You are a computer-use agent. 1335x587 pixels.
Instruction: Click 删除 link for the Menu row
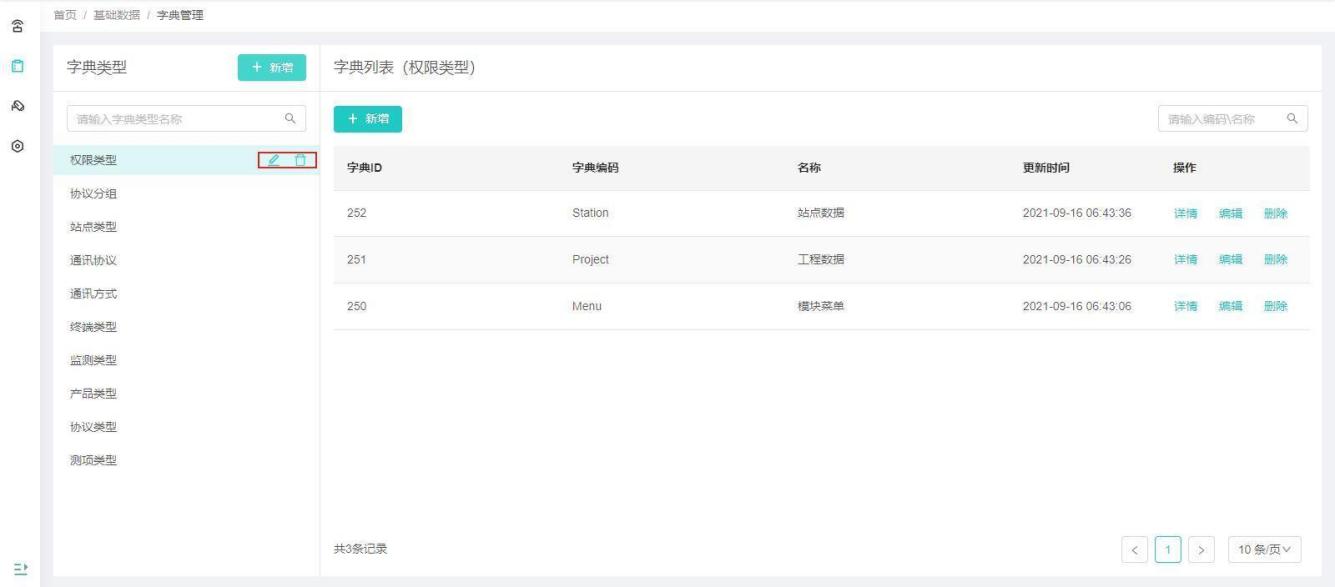click(1275, 306)
